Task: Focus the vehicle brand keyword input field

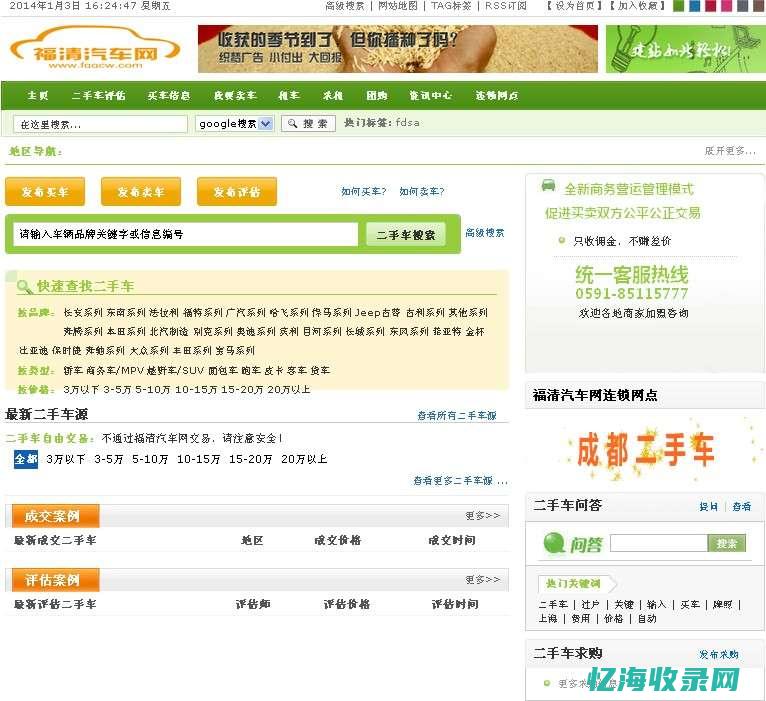Action: point(186,235)
